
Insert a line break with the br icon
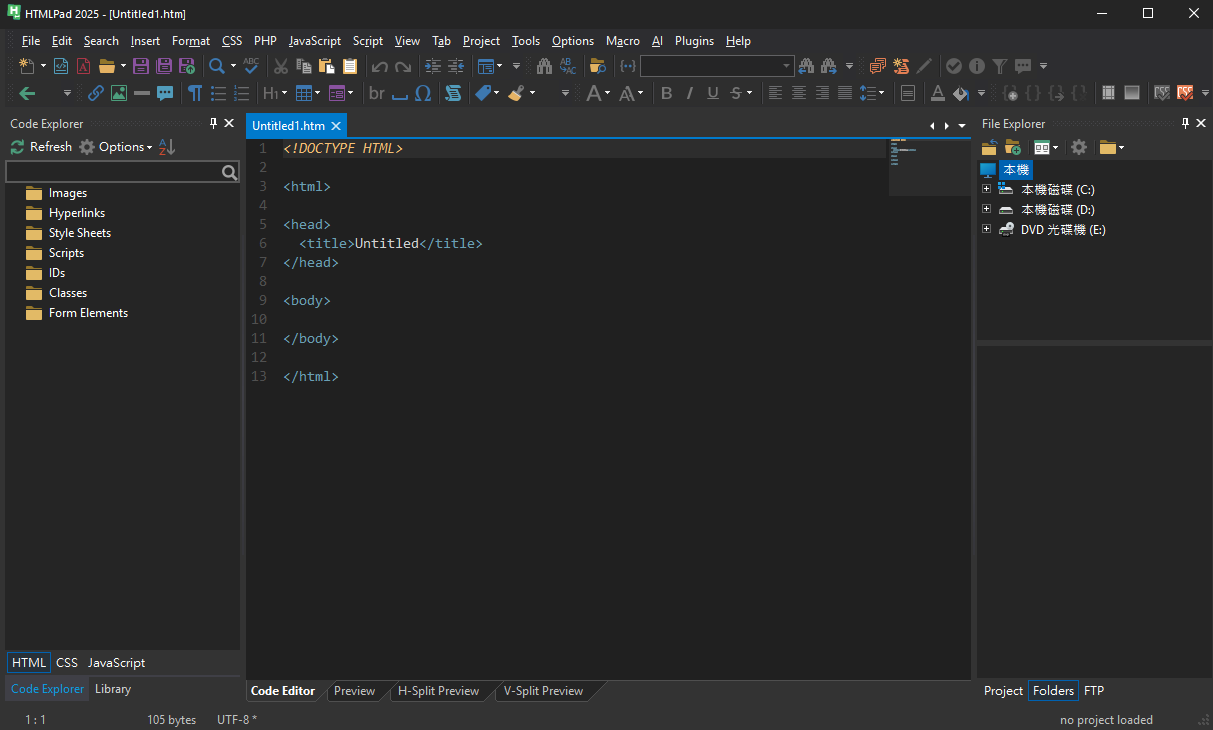(376, 93)
